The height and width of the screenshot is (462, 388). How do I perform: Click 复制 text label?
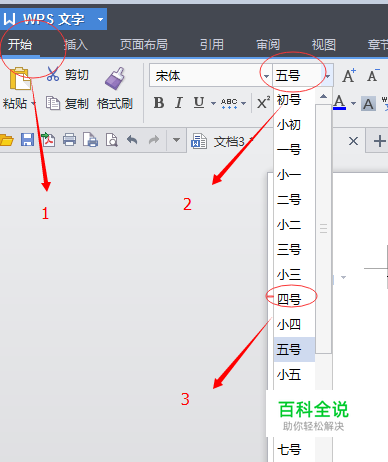tap(77, 104)
